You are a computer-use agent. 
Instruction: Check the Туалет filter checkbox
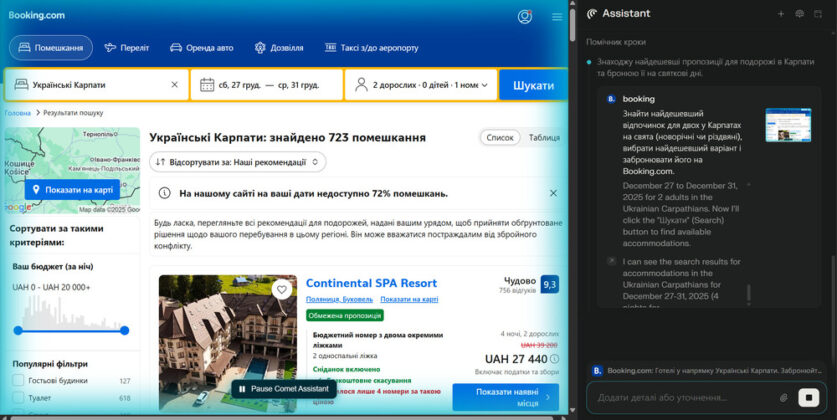coord(18,398)
